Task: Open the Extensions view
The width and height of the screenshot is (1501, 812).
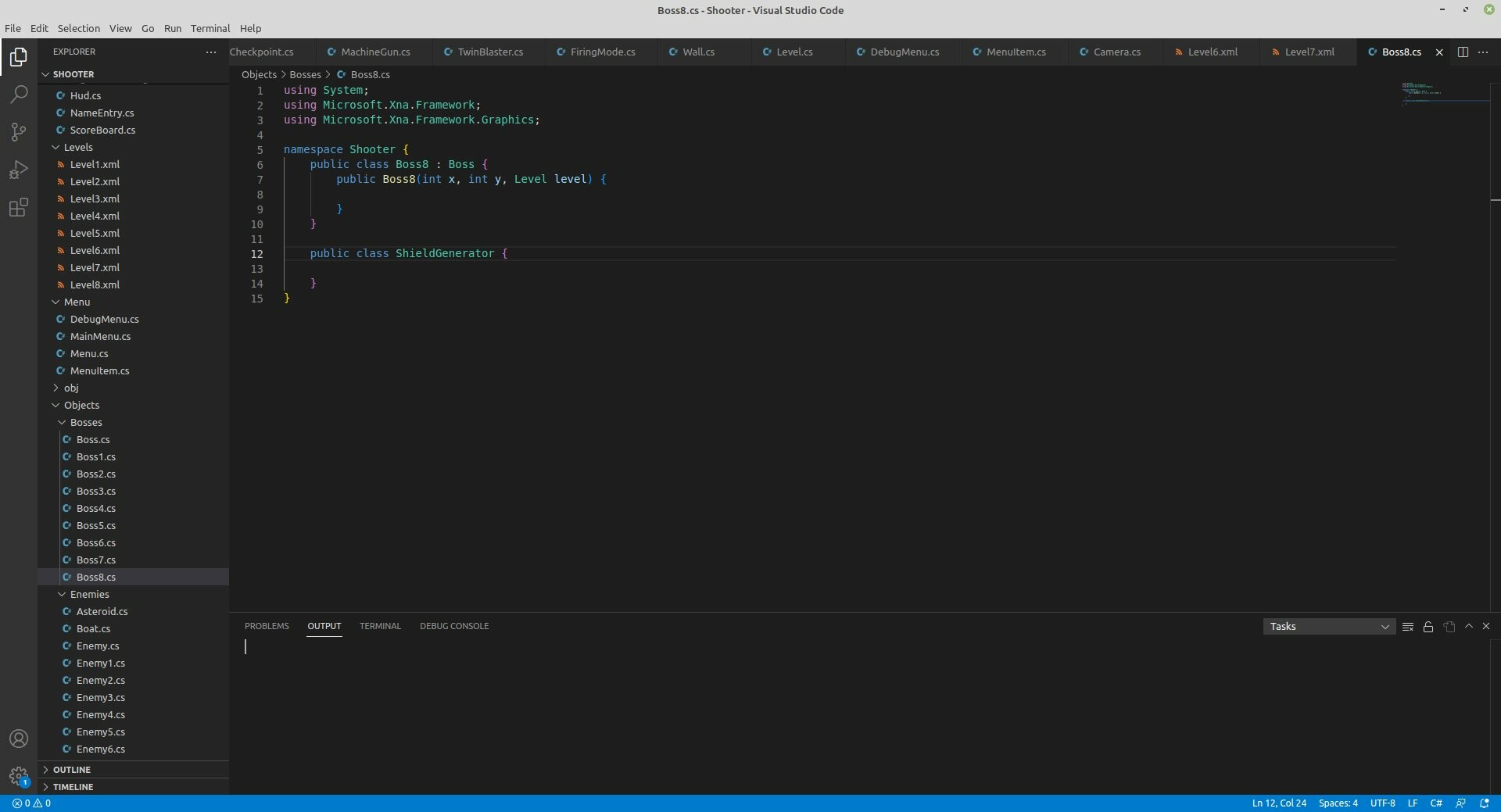Action: 19,207
